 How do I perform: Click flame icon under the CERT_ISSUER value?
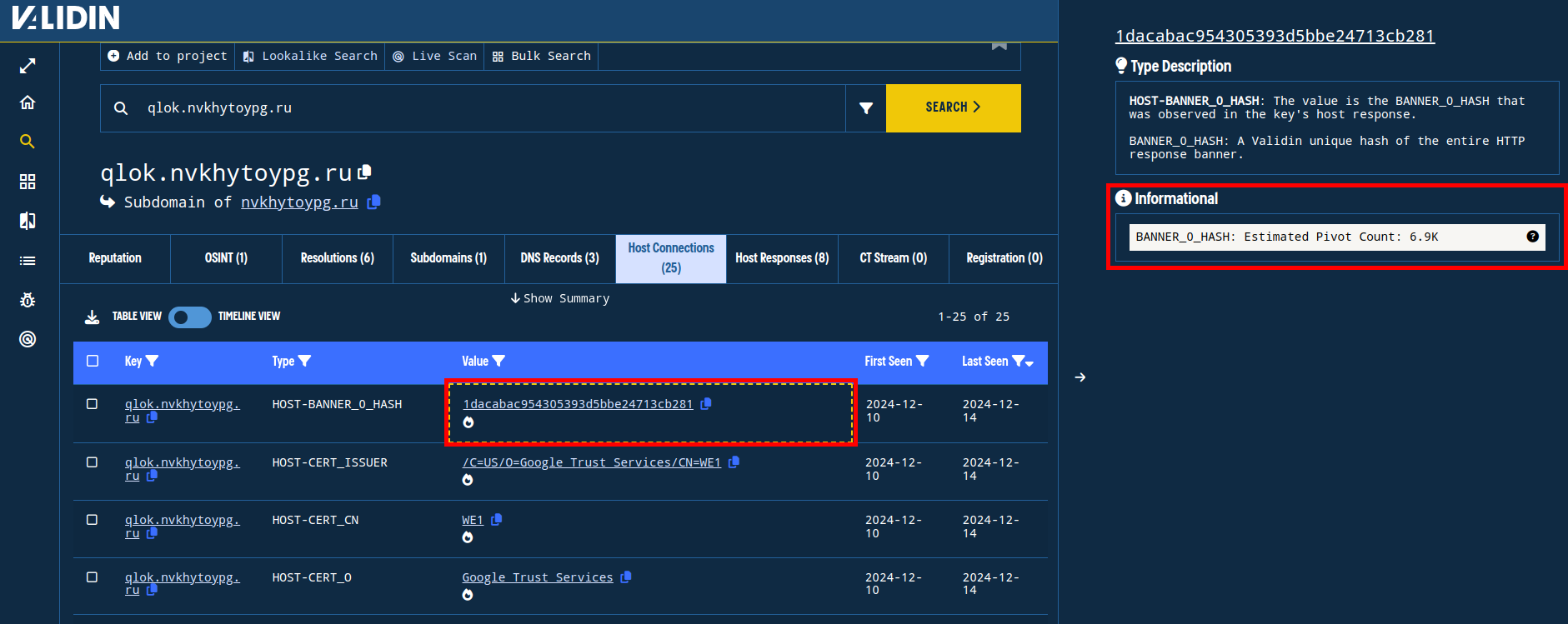point(468,480)
